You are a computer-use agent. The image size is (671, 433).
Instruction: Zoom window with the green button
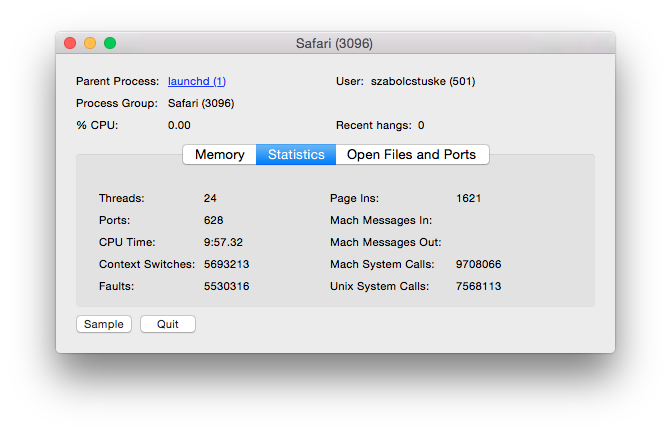[110, 43]
